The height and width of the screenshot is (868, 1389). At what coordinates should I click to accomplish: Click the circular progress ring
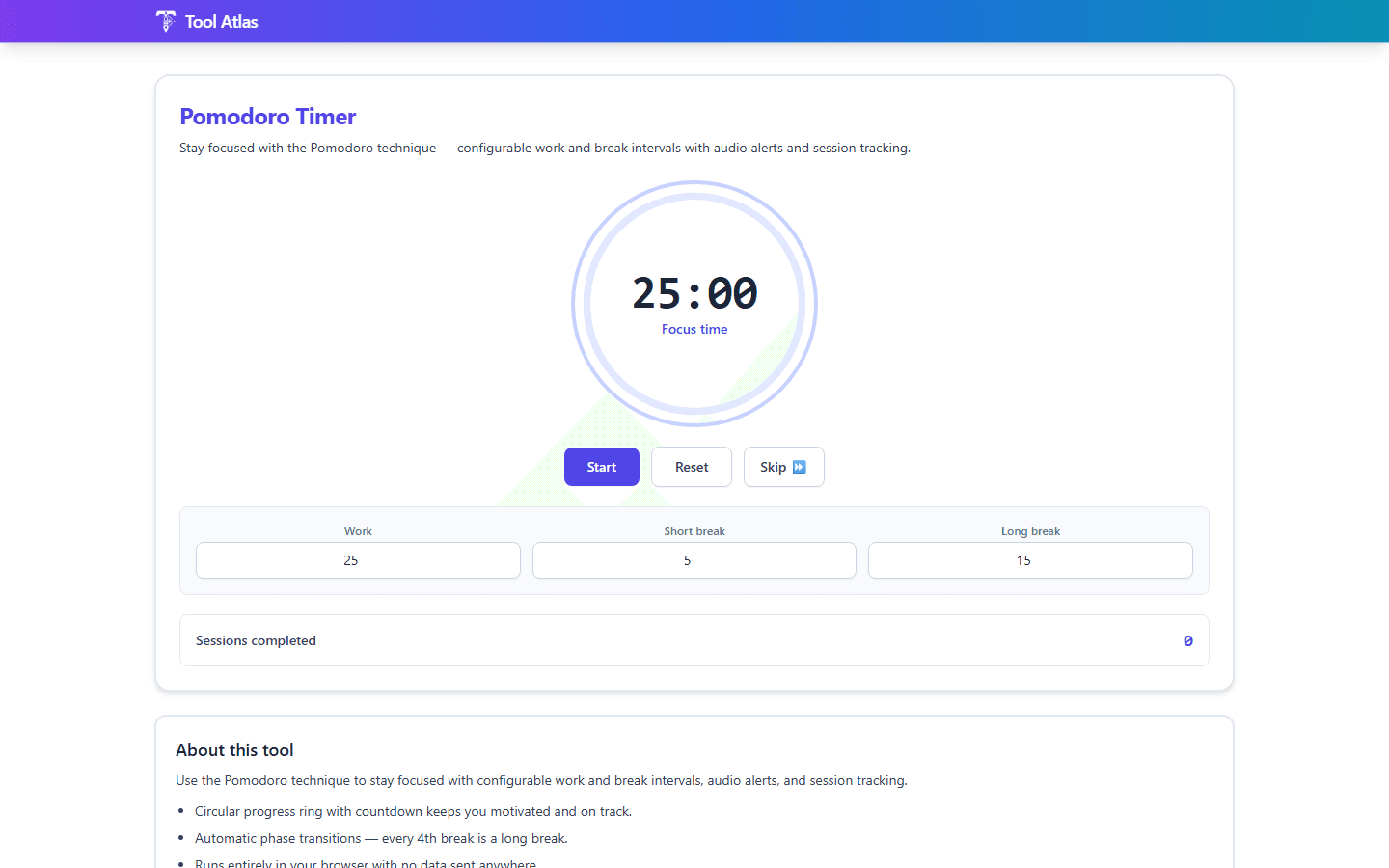pos(694,188)
